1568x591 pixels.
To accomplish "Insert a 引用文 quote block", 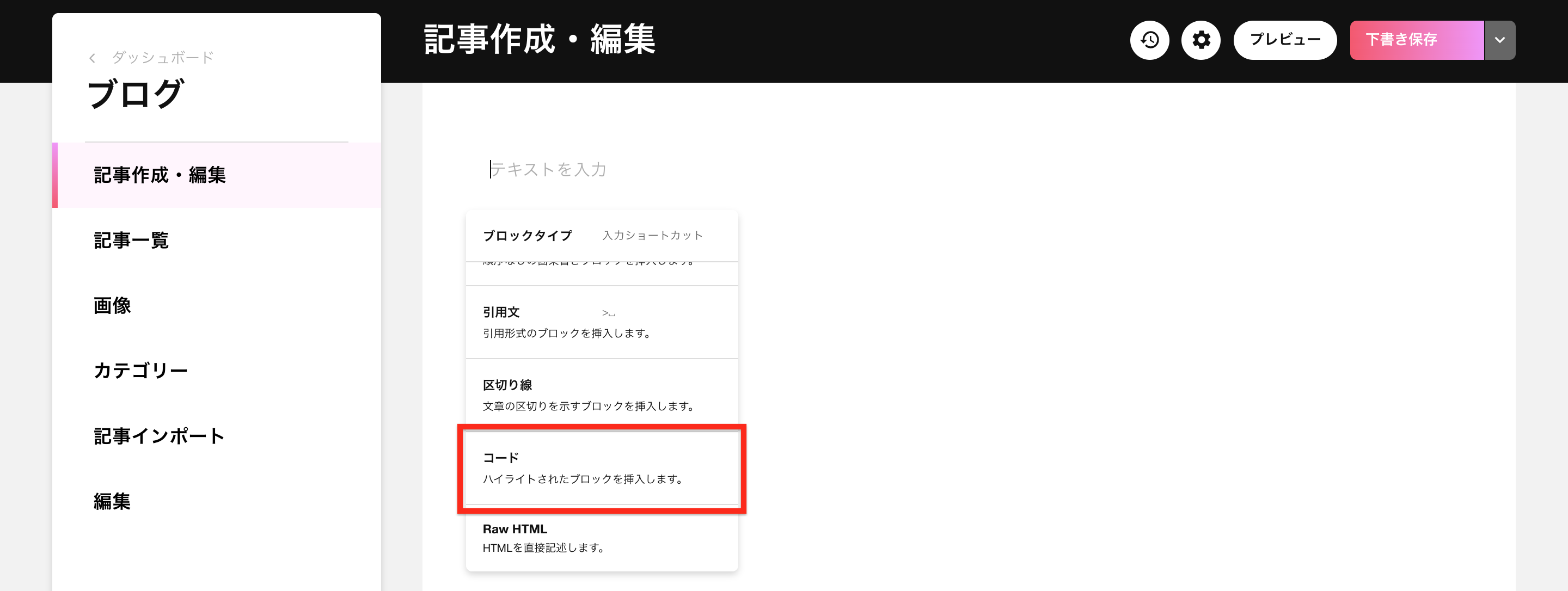I will [x=602, y=322].
